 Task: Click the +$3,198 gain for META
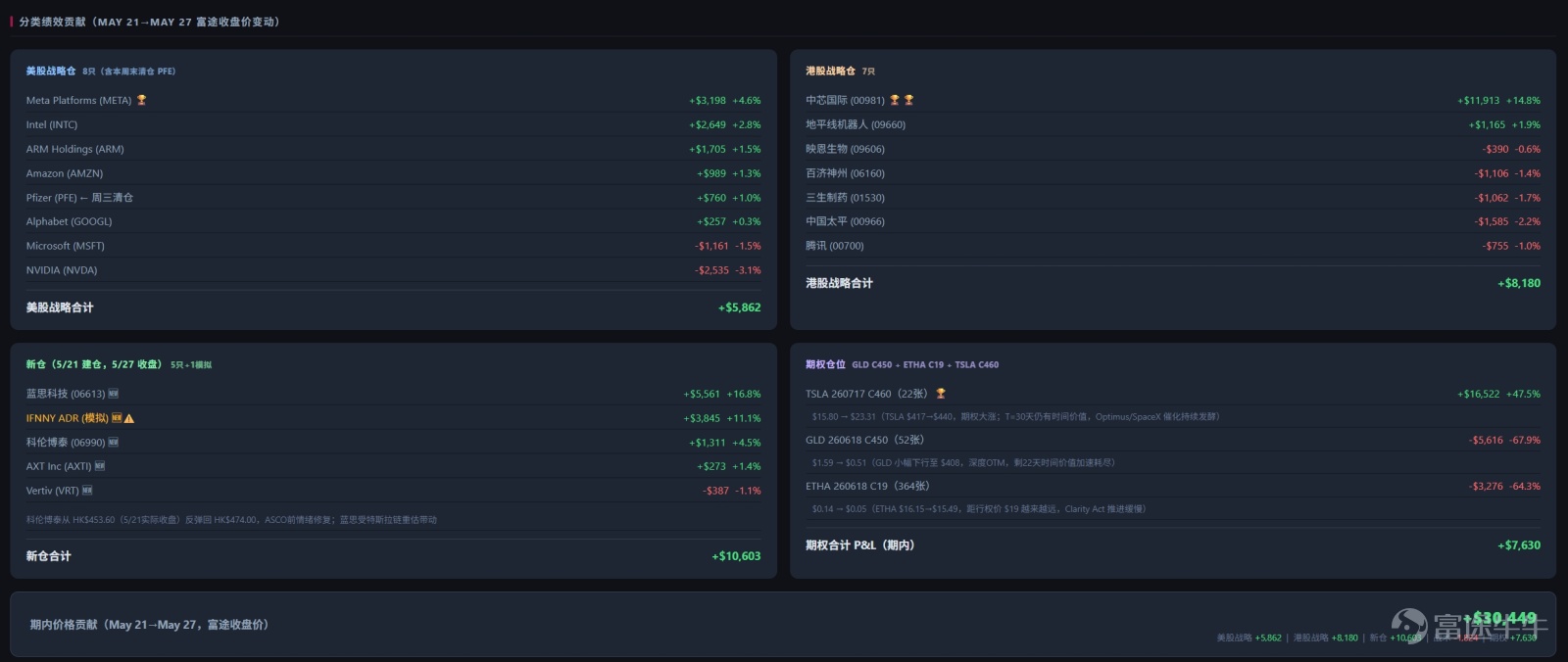[708, 100]
